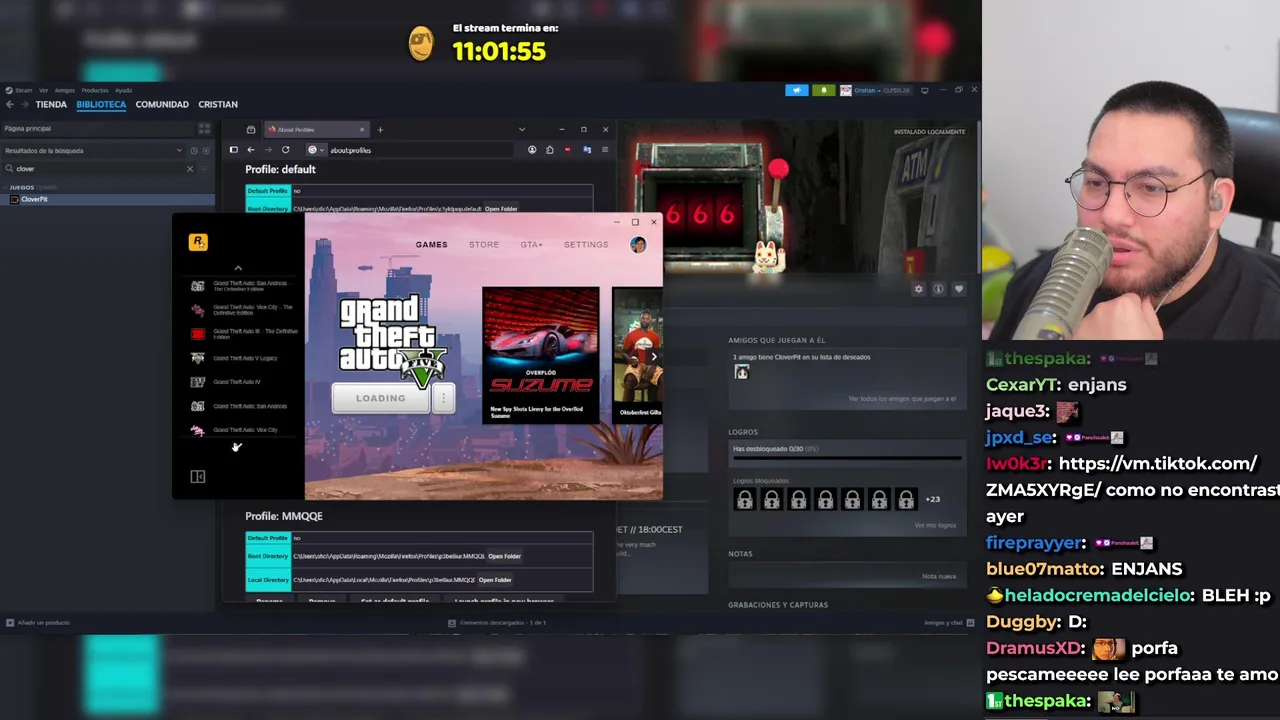Collapse the Rockstar launcher sidebar panel
Image resolution: width=1280 pixels, height=720 pixels.
click(x=198, y=477)
